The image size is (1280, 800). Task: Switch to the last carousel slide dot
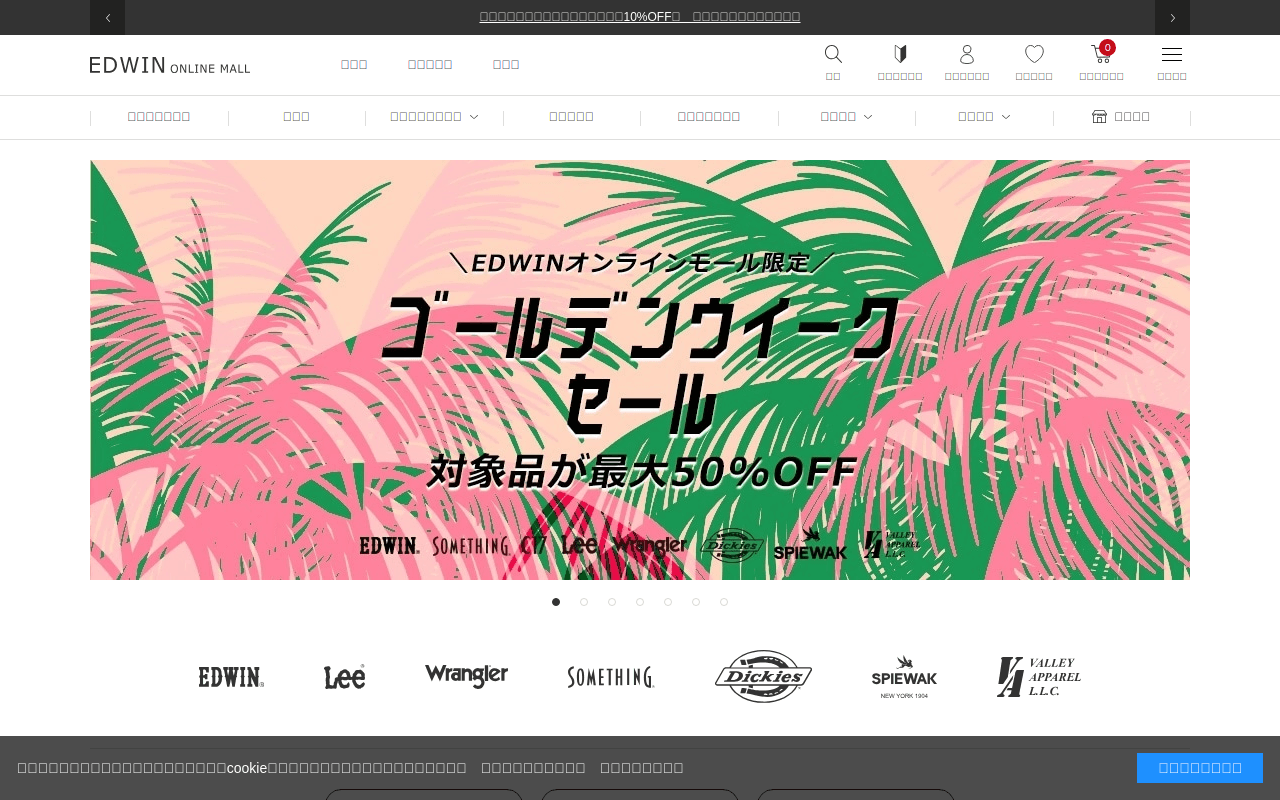coord(724,602)
